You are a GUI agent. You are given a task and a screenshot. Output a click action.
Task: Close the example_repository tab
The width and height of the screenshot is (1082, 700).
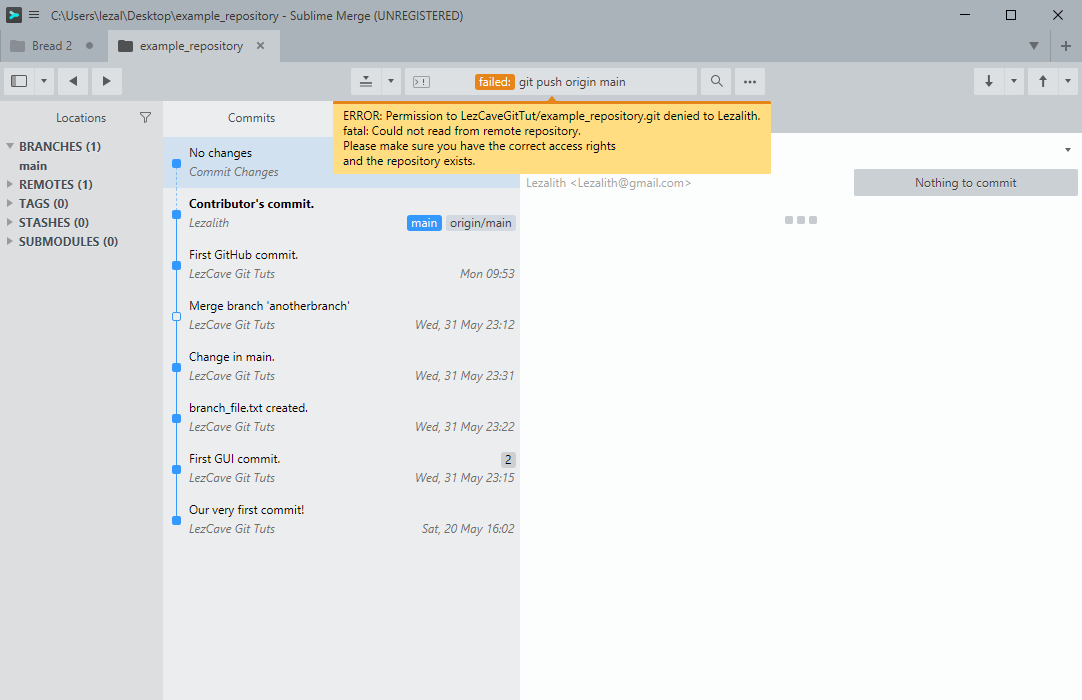260,46
